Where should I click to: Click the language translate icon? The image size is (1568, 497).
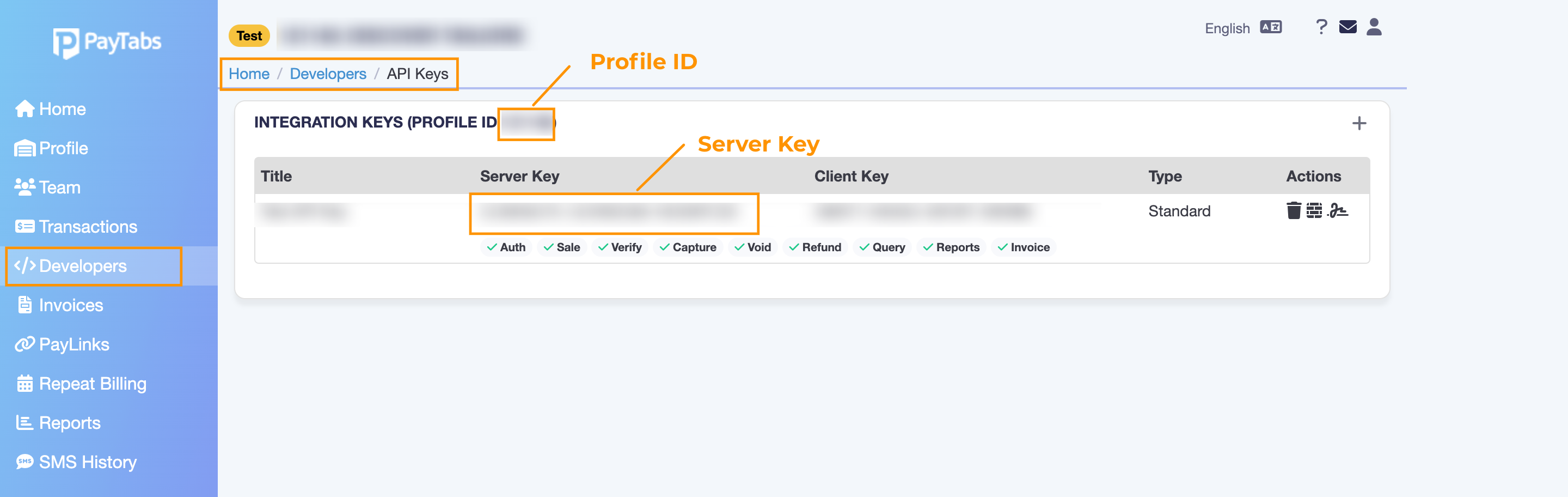tap(1270, 27)
